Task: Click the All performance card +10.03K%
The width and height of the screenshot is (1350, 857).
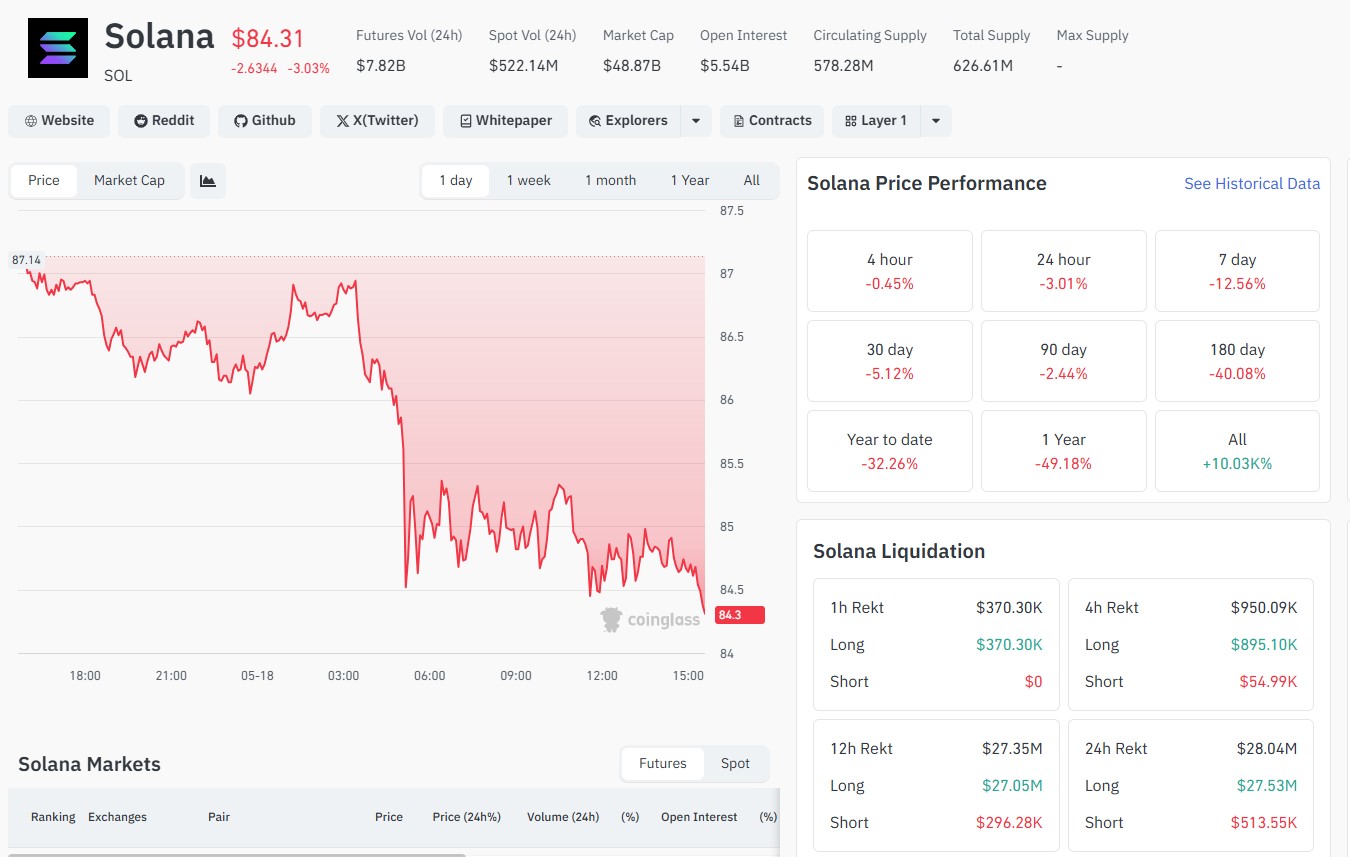Action: tap(1237, 451)
